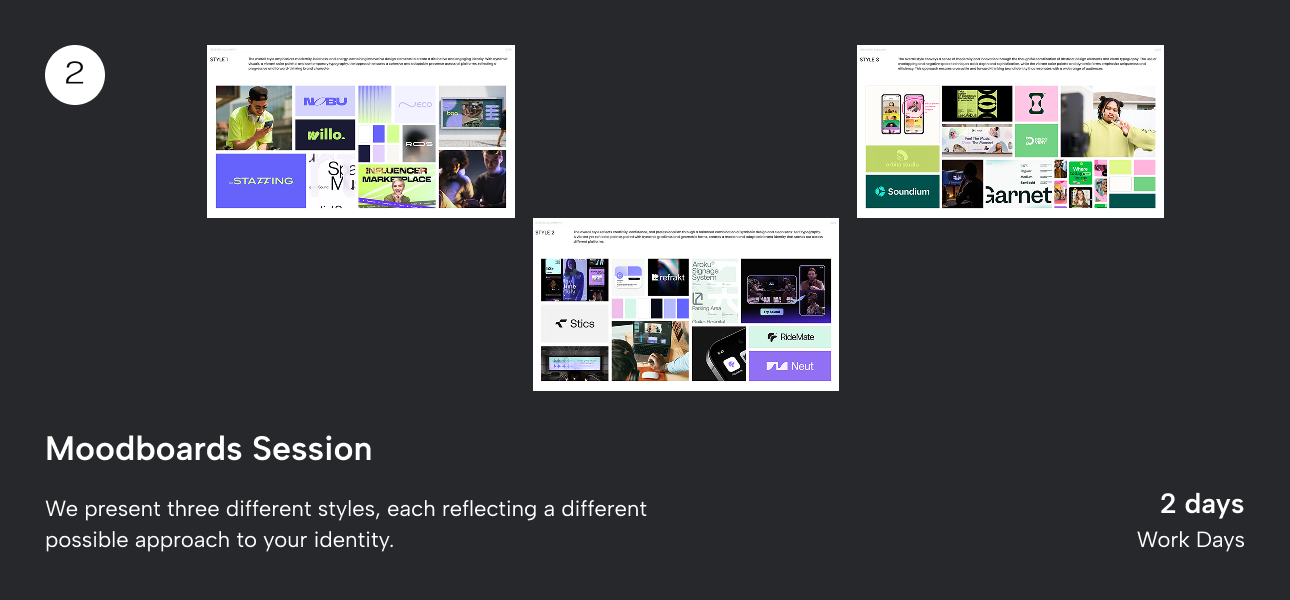Click the Aroku Signage System tile
The width and height of the screenshot is (1290, 600).
pos(714,290)
